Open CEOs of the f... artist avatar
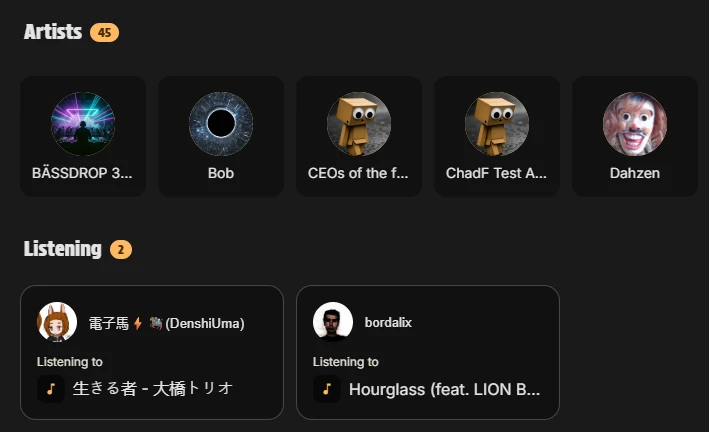709x432 pixels. (359, 124)
